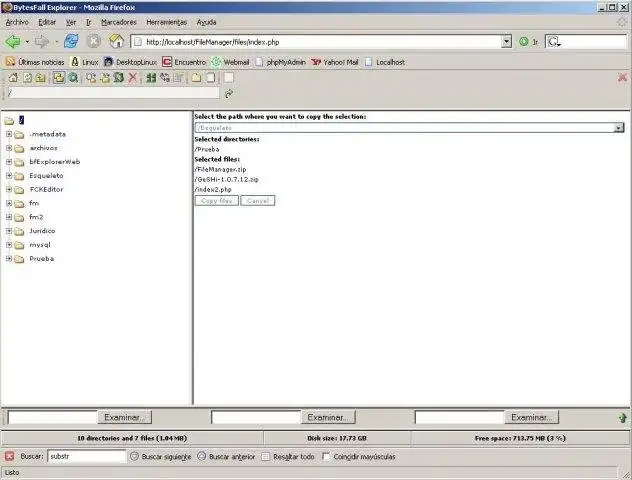Open the destination path dropdown /Esqueleto
The image size is (632, 480).
(410, 128)
